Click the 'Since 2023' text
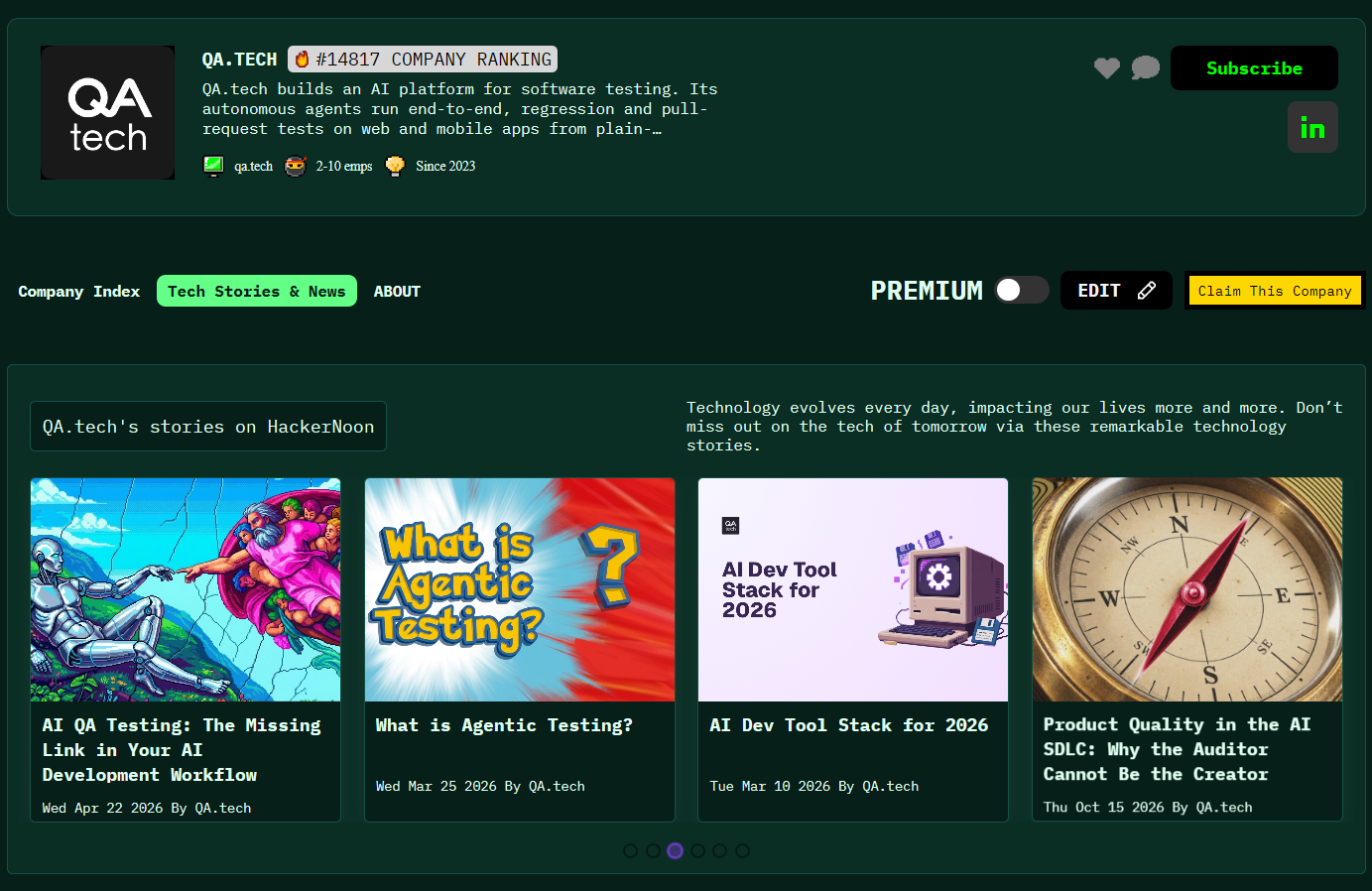1372x891 pixels. pos(445,166)
